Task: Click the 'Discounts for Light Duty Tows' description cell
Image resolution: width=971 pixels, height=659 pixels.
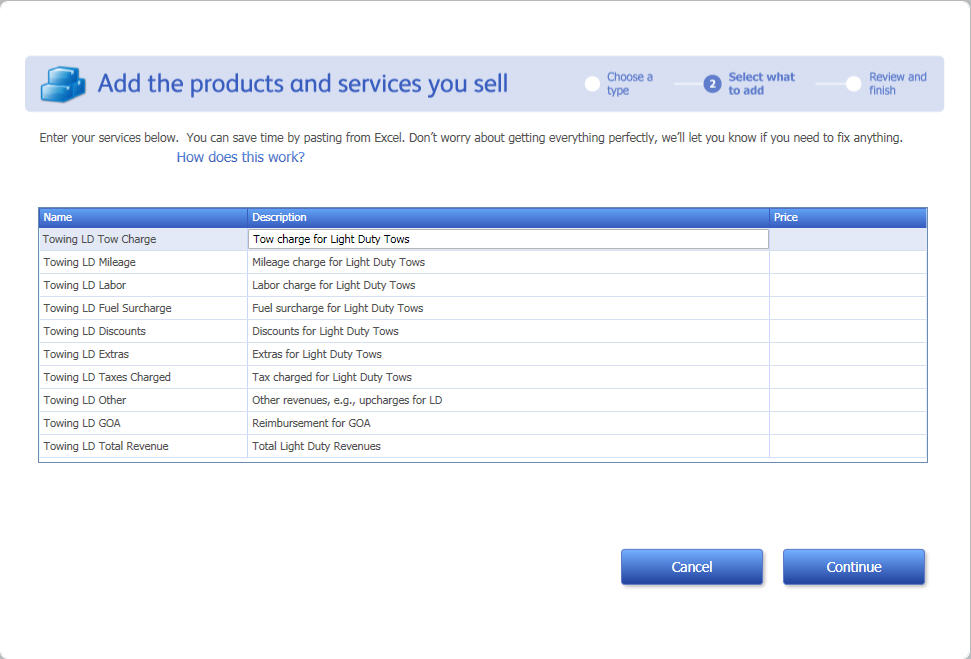Action: pos(507,331)
